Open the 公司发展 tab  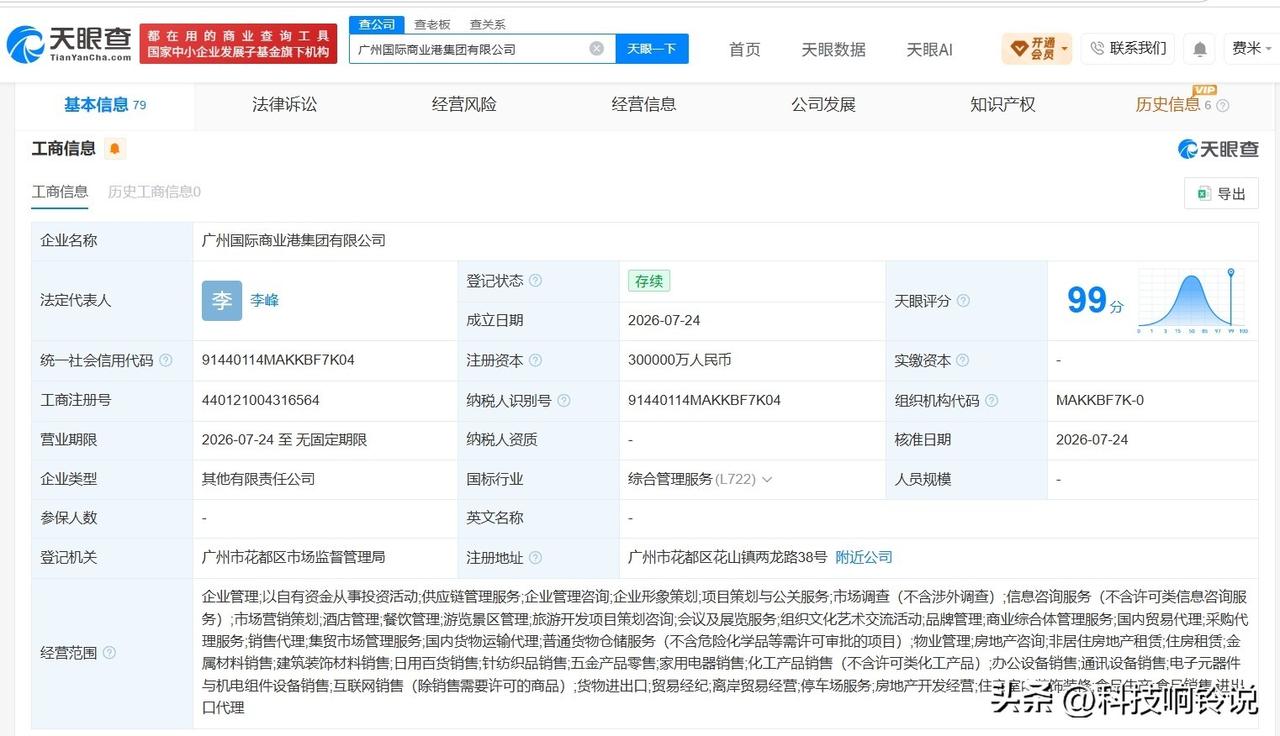pos(823,104)
